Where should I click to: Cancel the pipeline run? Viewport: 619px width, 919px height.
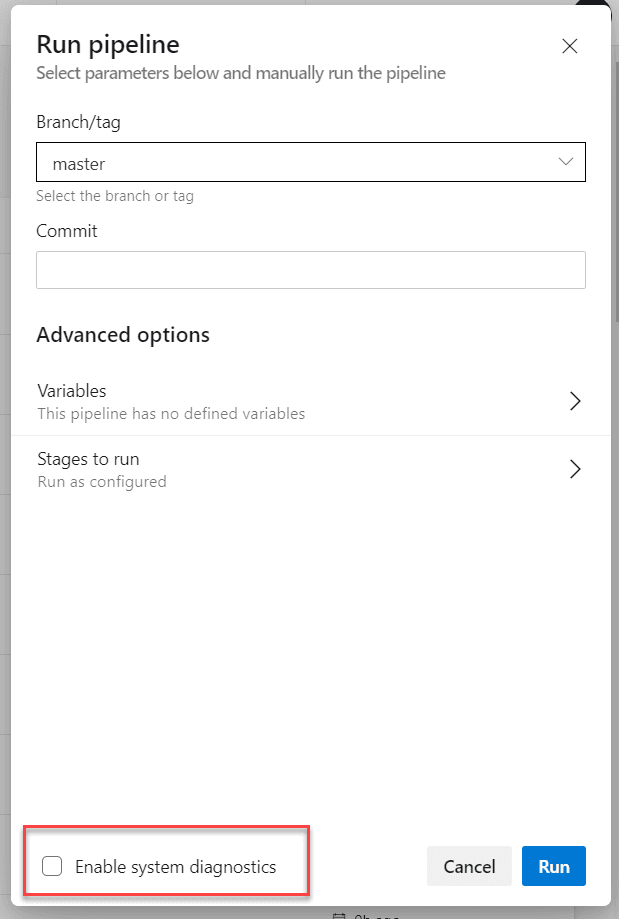[469, 866]
